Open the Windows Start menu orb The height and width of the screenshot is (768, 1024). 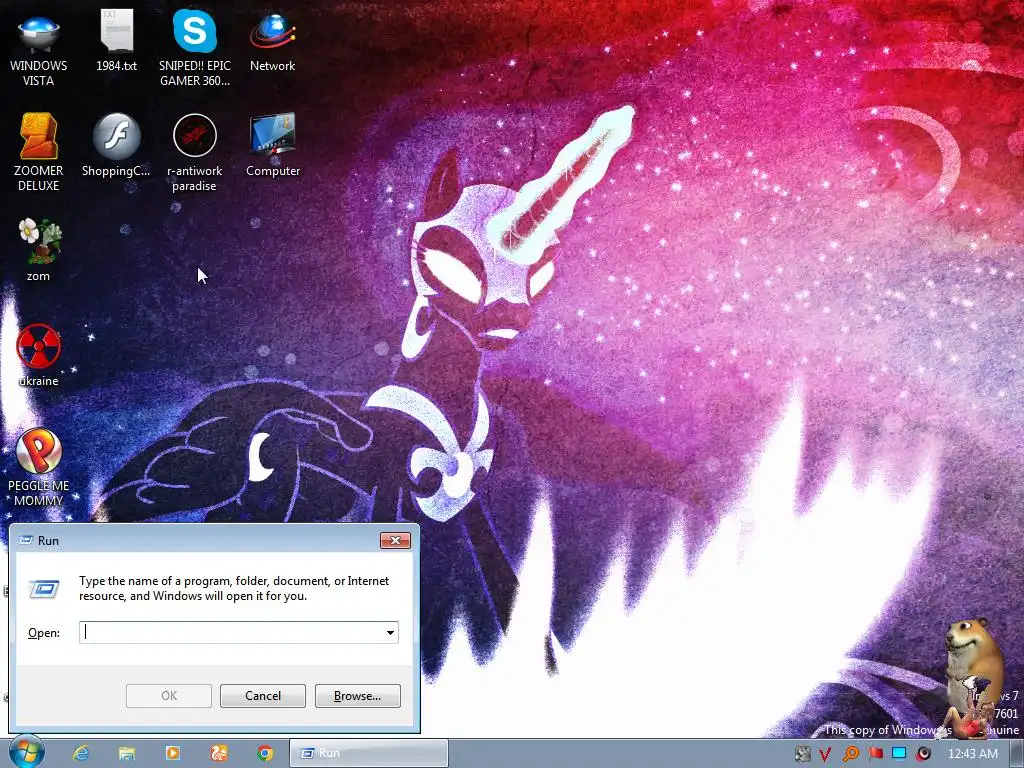(27, 752)
